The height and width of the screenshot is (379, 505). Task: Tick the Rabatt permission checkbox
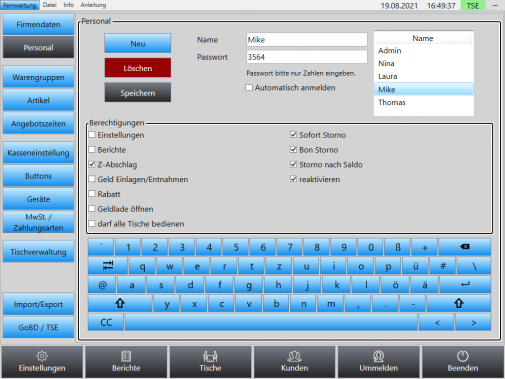click(x=92, y=194)
